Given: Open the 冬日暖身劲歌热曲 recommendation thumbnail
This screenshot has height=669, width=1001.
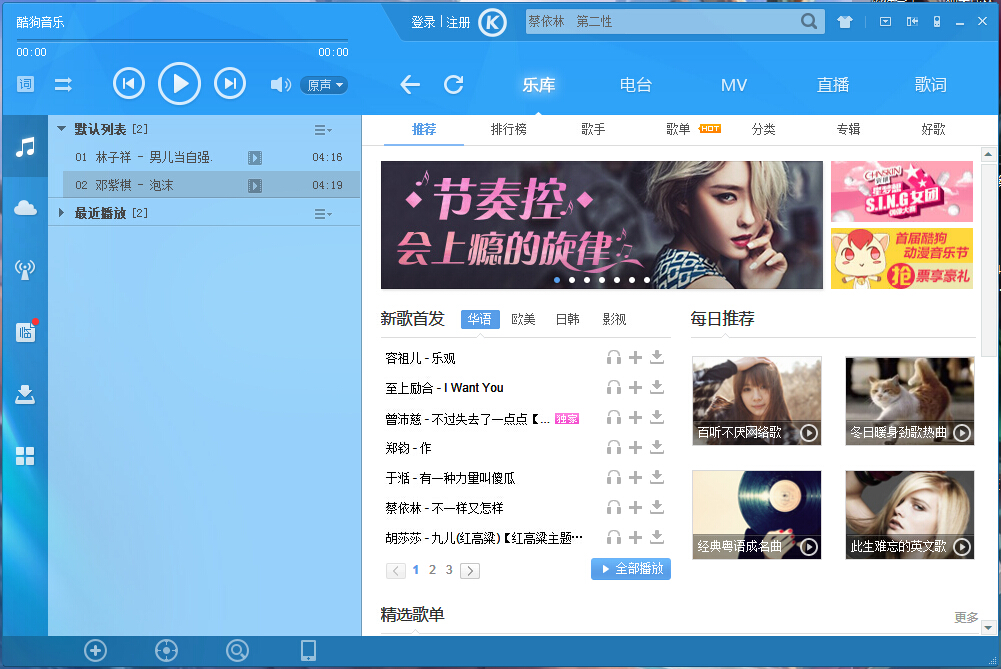Looking at the screenshot, I should pyautogui.click(x=910, y=401).
